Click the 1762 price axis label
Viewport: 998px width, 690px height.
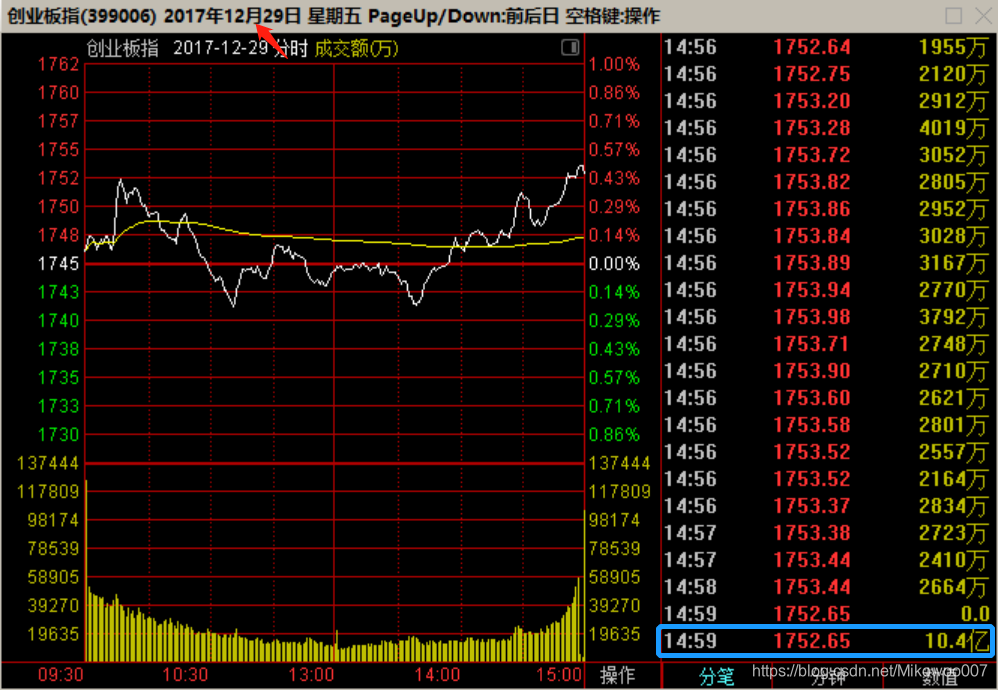pos(58,64)
